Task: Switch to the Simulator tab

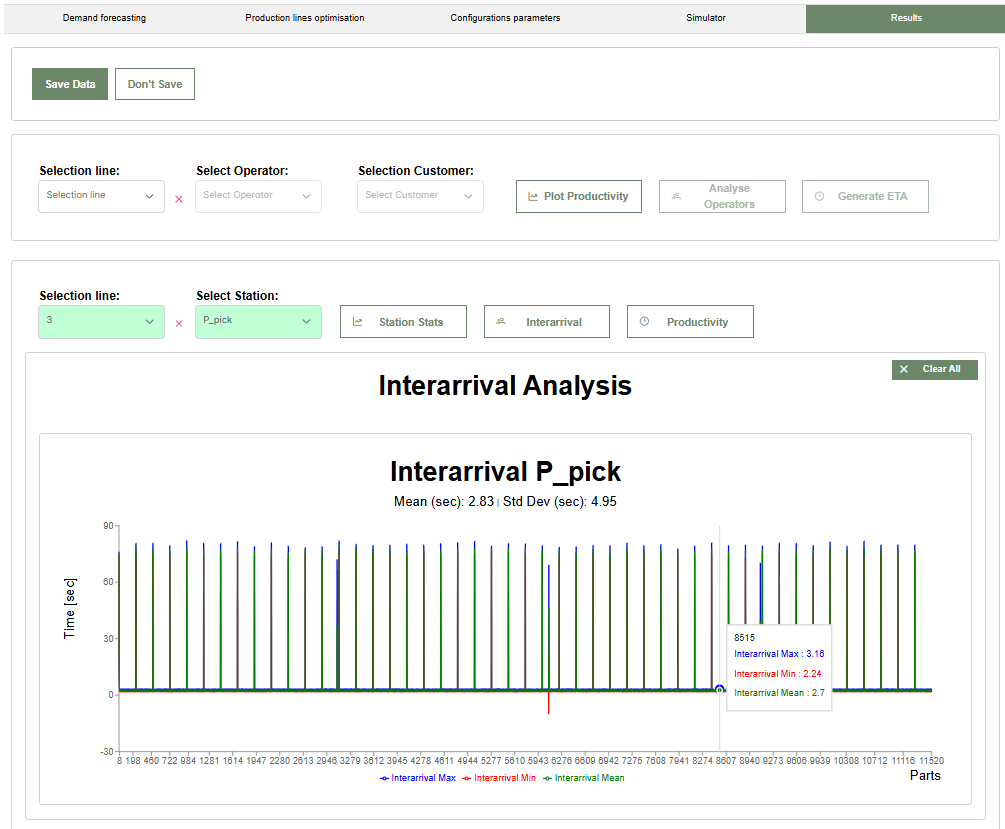Action: (x=706, y=18)
